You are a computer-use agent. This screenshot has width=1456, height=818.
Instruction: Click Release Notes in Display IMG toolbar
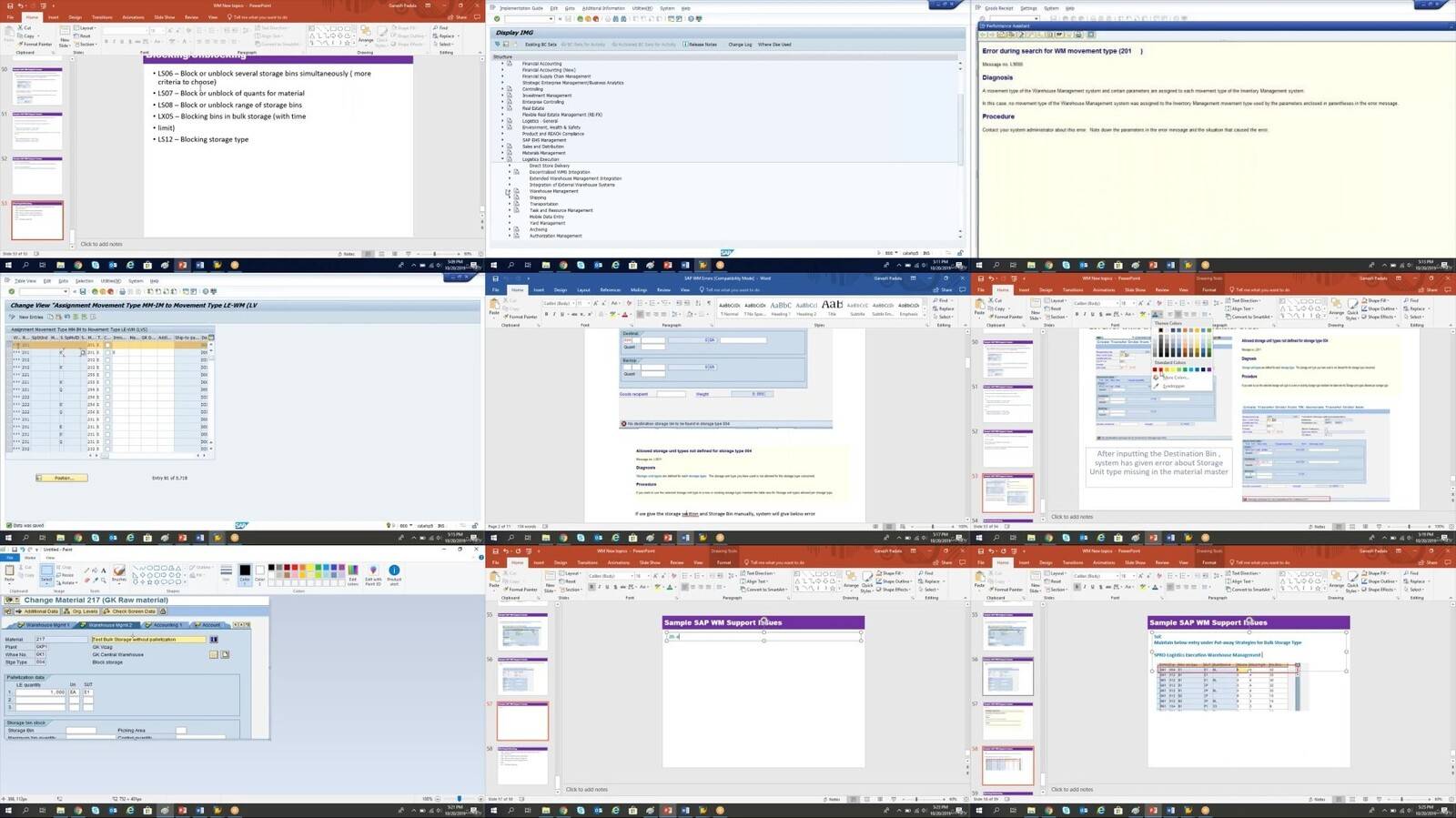pos(700,45)
